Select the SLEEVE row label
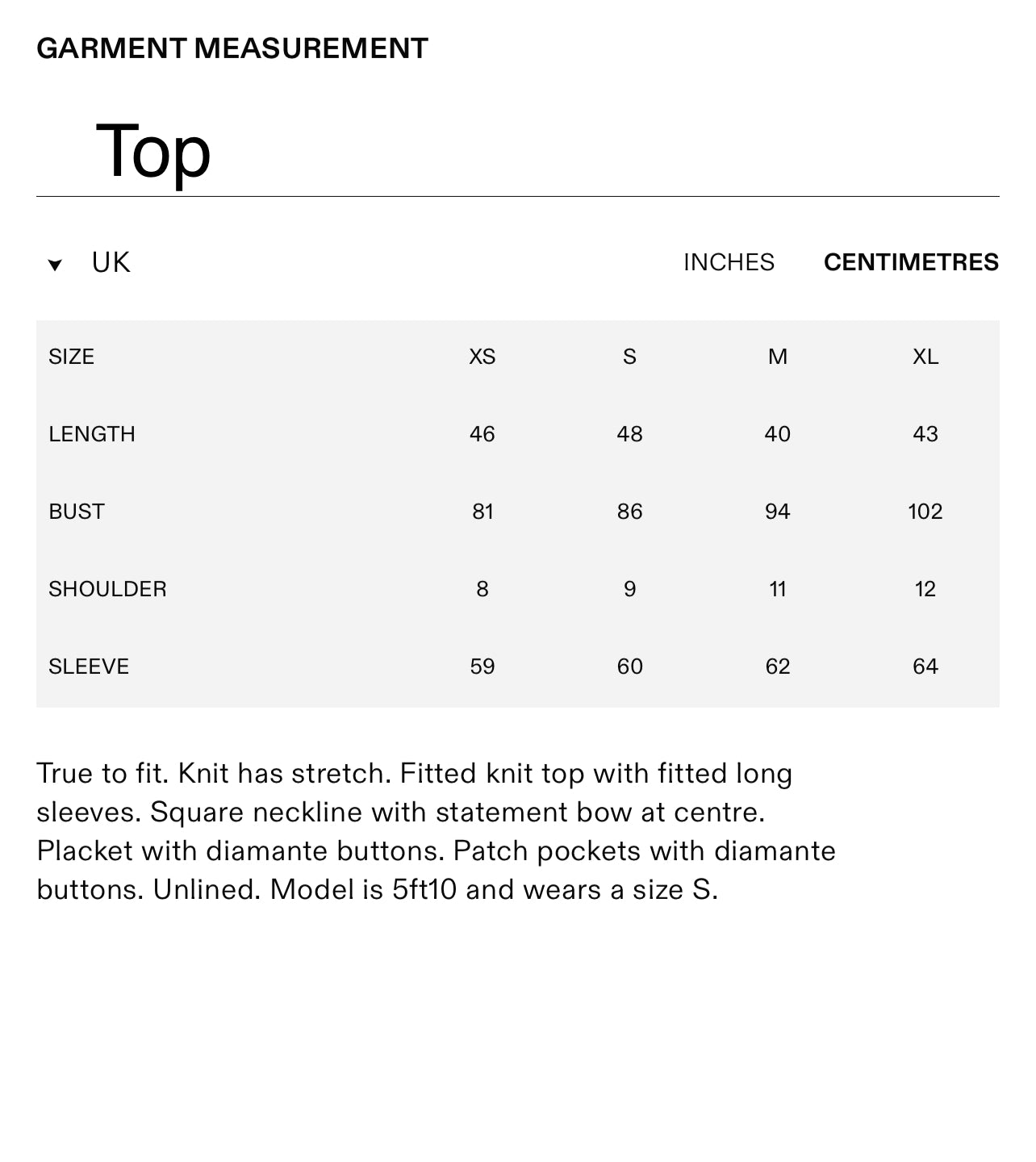 (x=89, y=667)
